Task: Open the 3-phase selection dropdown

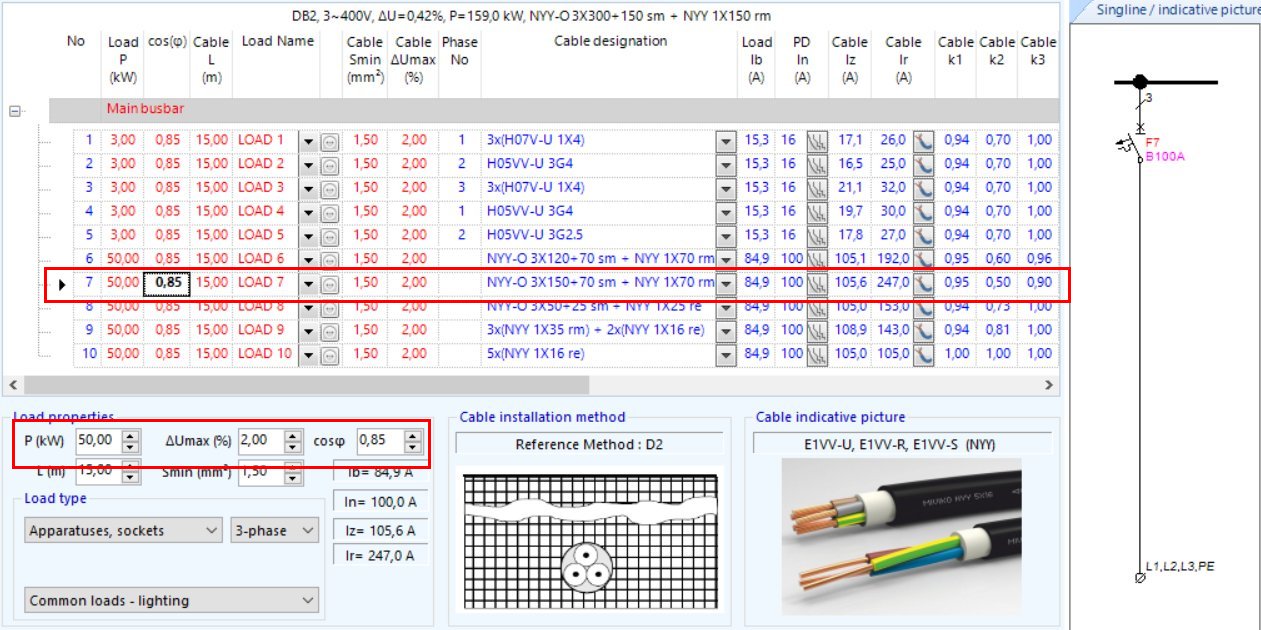Action: pyautogui.click(x=307, y=531)
